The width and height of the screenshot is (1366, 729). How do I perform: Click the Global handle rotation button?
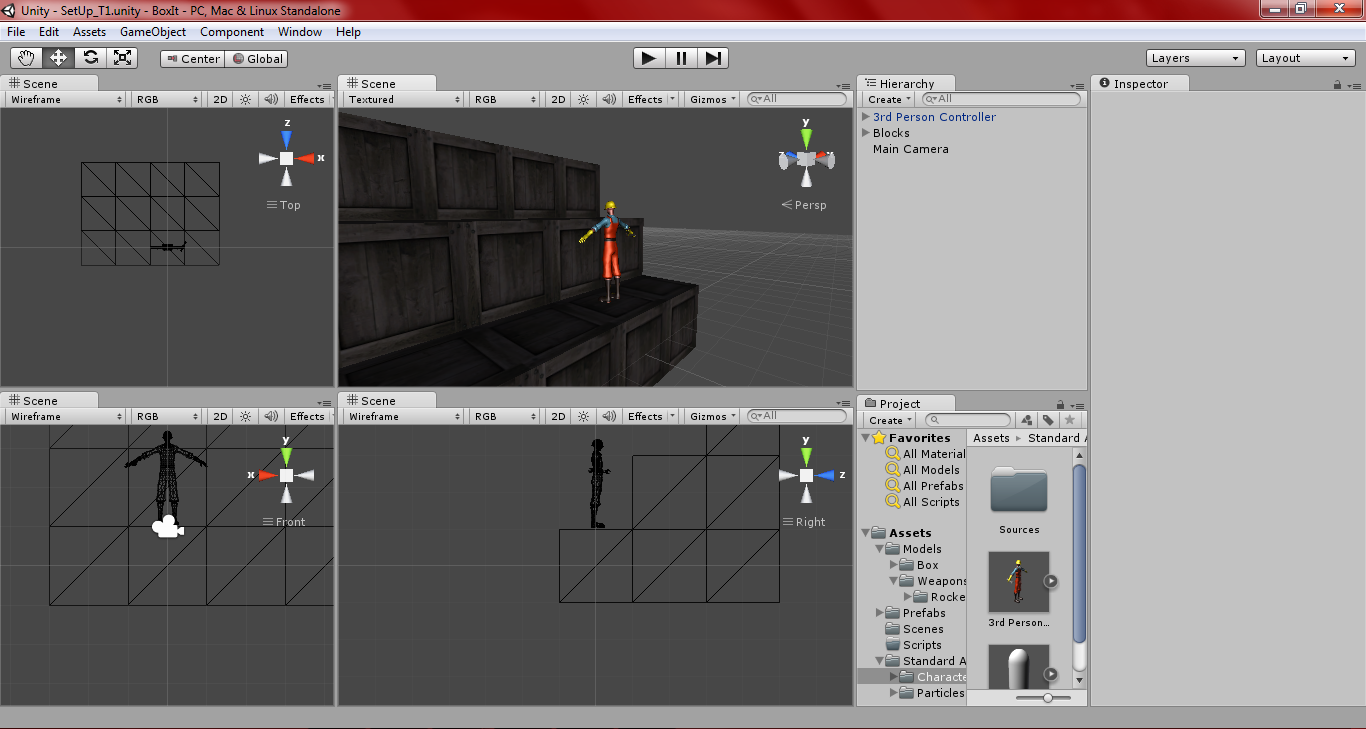(x=257, y=59)
